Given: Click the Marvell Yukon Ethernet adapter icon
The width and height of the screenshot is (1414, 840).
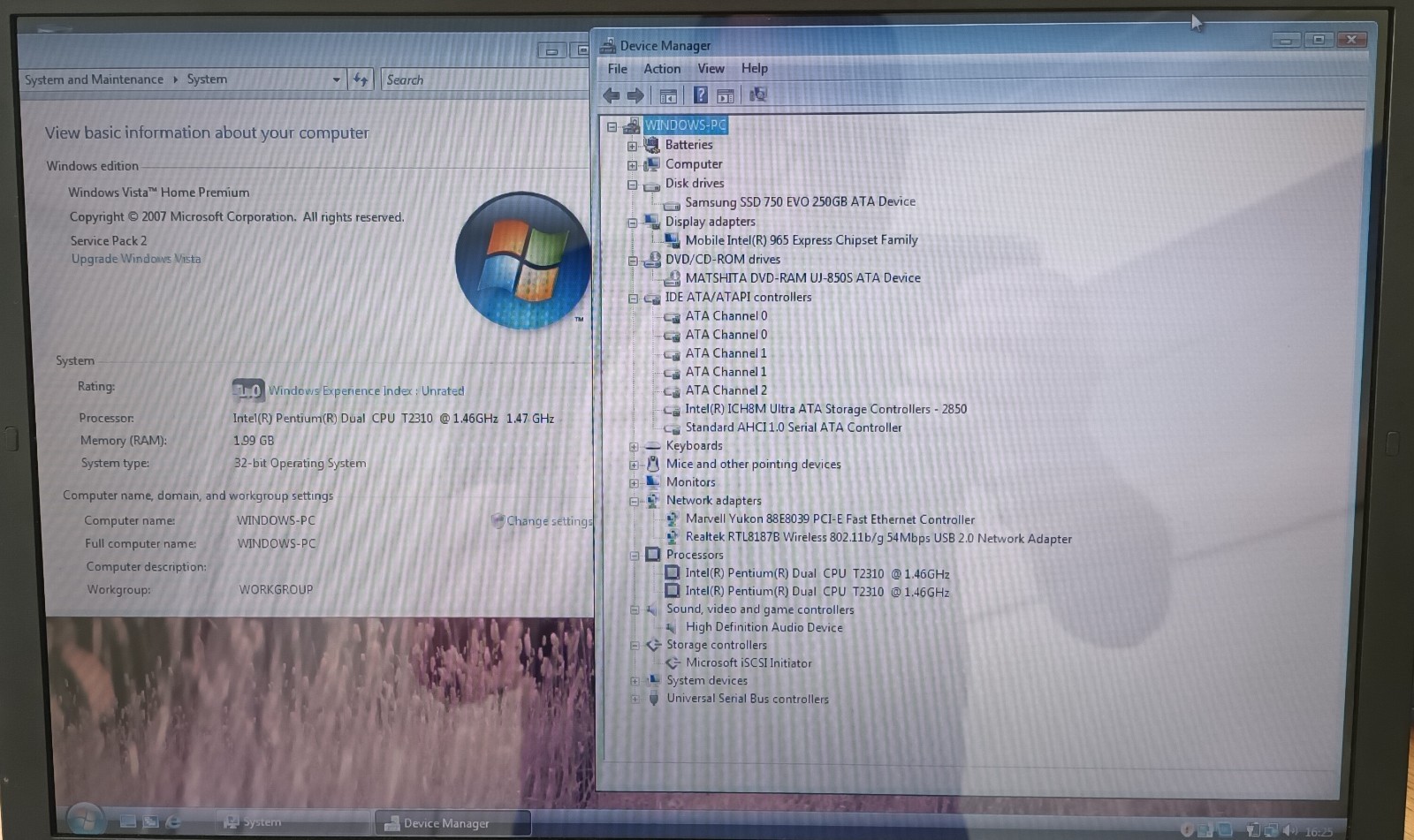Looking at the screenshot, I should (x=672, y=519).
